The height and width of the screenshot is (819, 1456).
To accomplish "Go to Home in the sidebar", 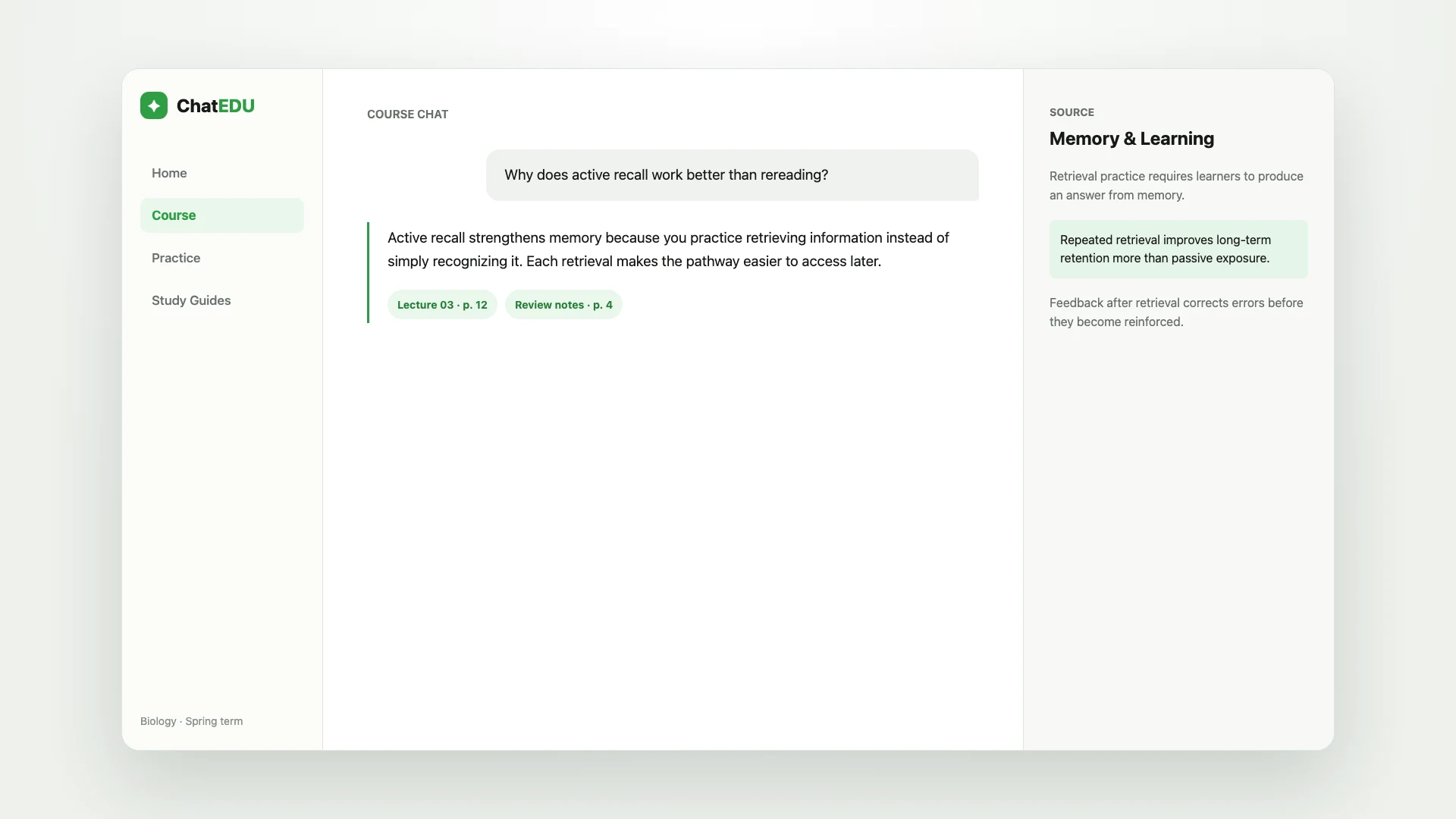I will pyautogui.click(x=222, y=173).
